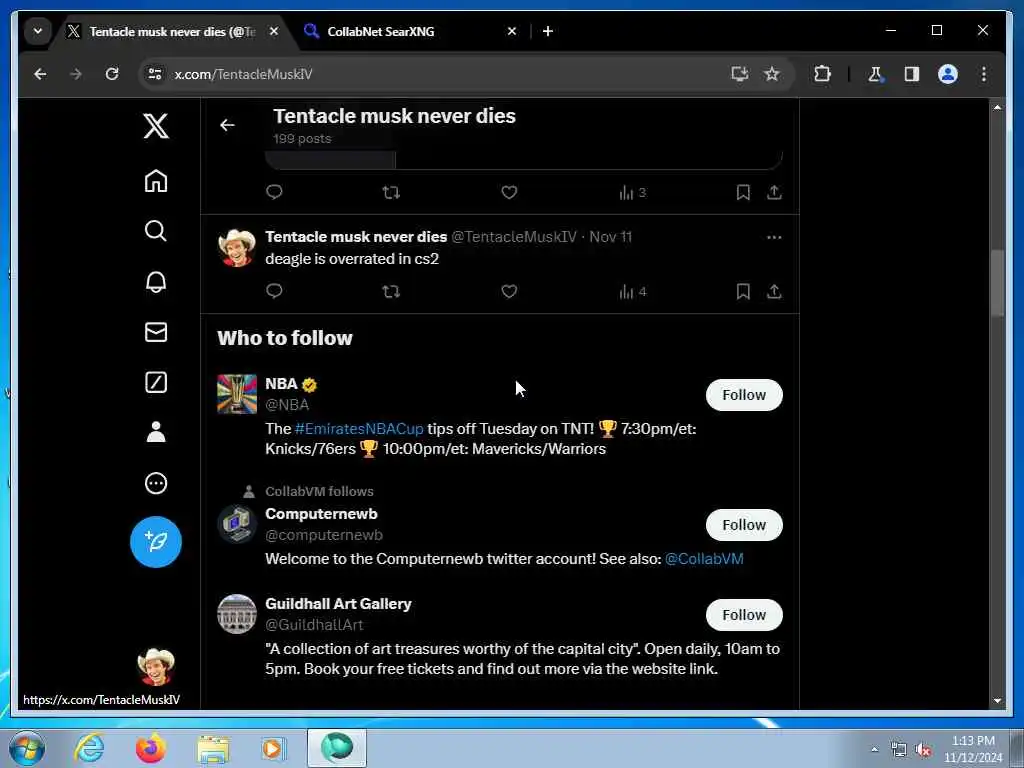Screen dimensions: 1024x768
Task: Reply to the post with 3 views
Action: click(x=274, y=191)
